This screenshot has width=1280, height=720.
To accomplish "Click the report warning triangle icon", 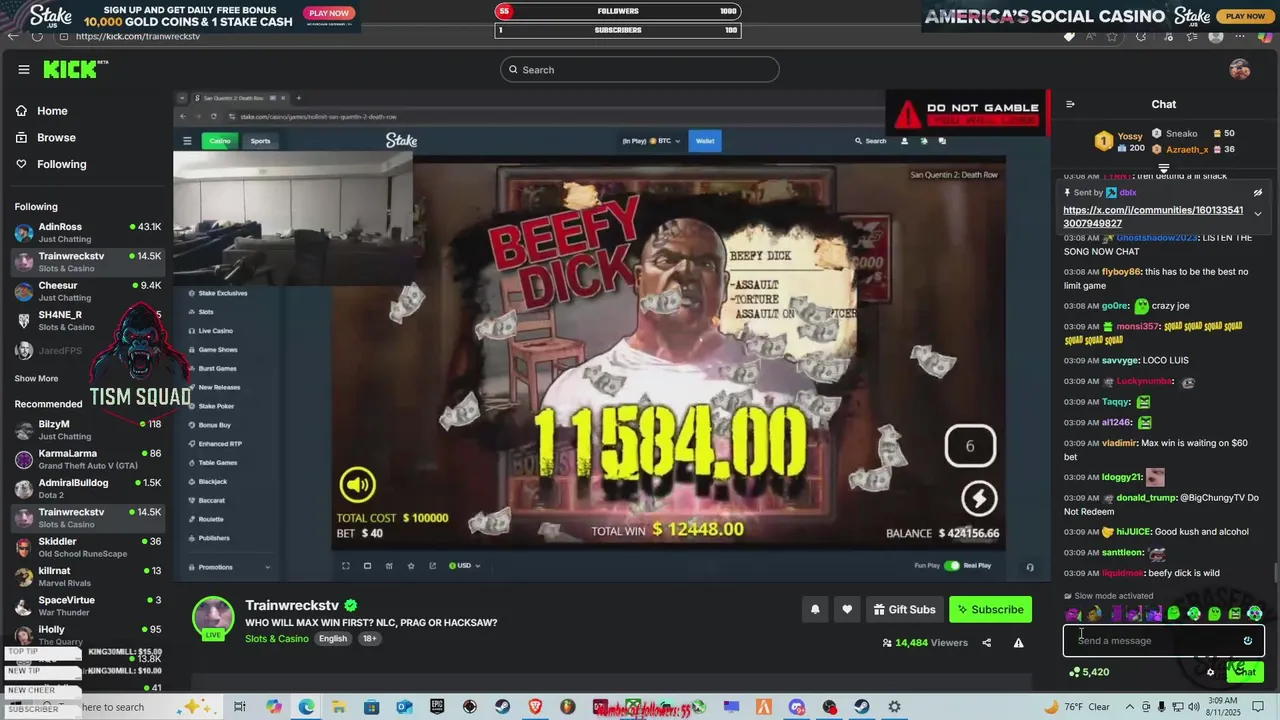I will click(x=1018, y=643).
